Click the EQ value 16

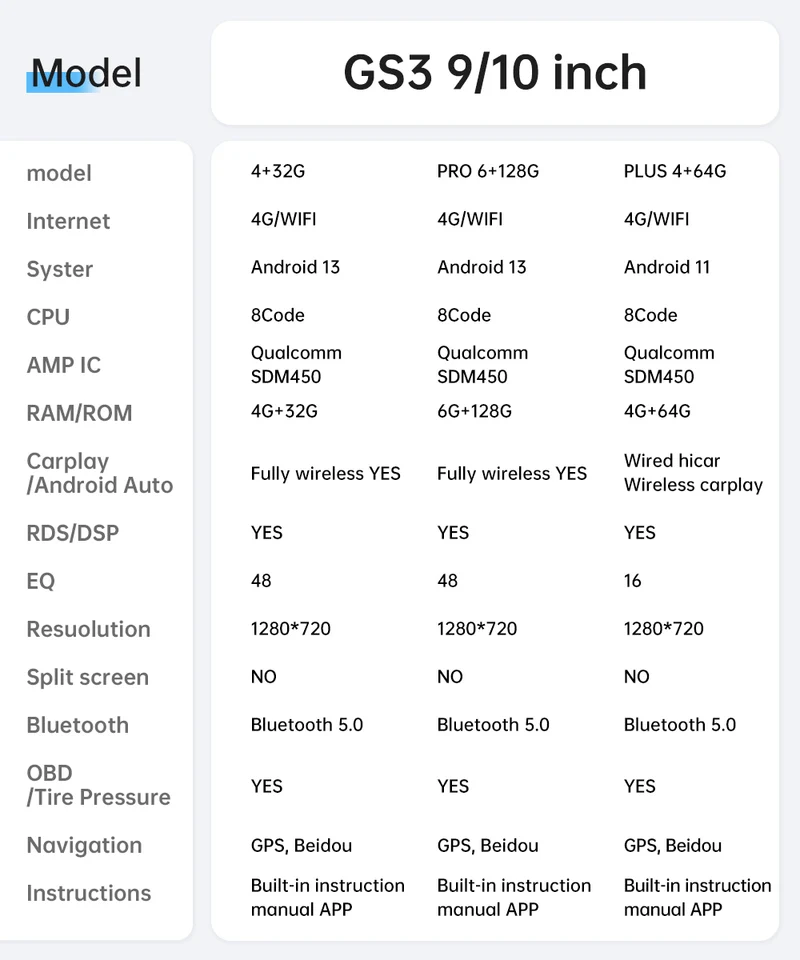coord(632,580)
